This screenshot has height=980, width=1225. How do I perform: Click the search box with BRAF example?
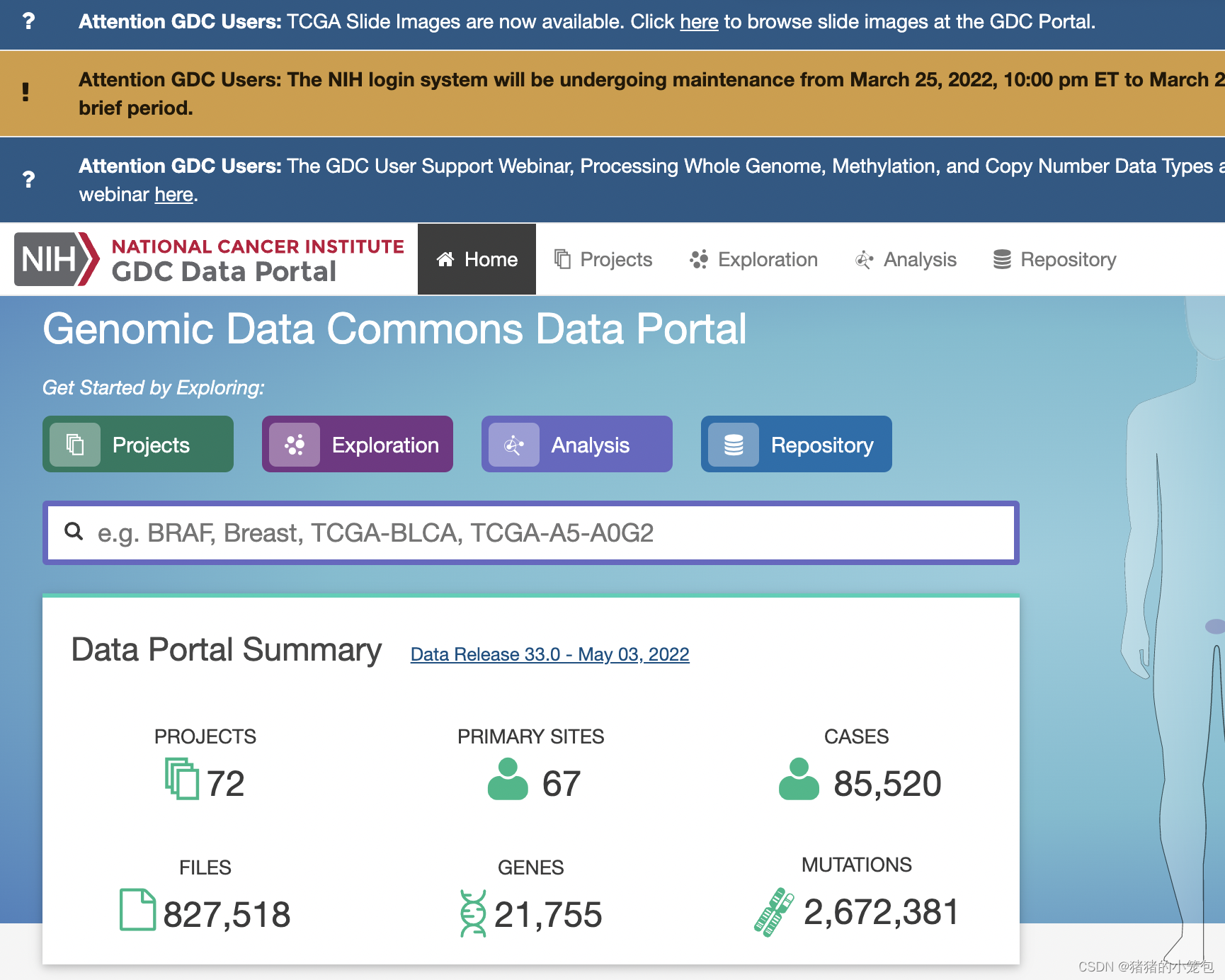[531, 532]
